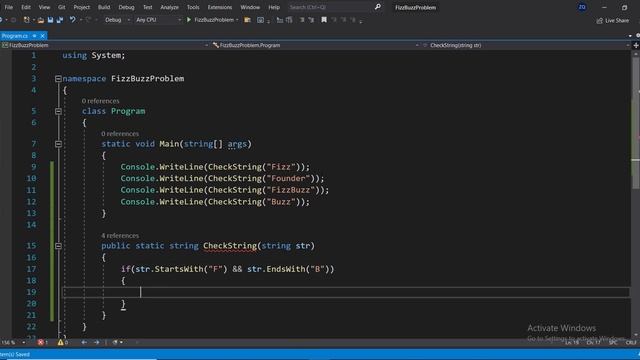Click the toolbar icon right of the find-in-files folder
Viewport: 640px width, 360px height.
[x=260, y=20]
